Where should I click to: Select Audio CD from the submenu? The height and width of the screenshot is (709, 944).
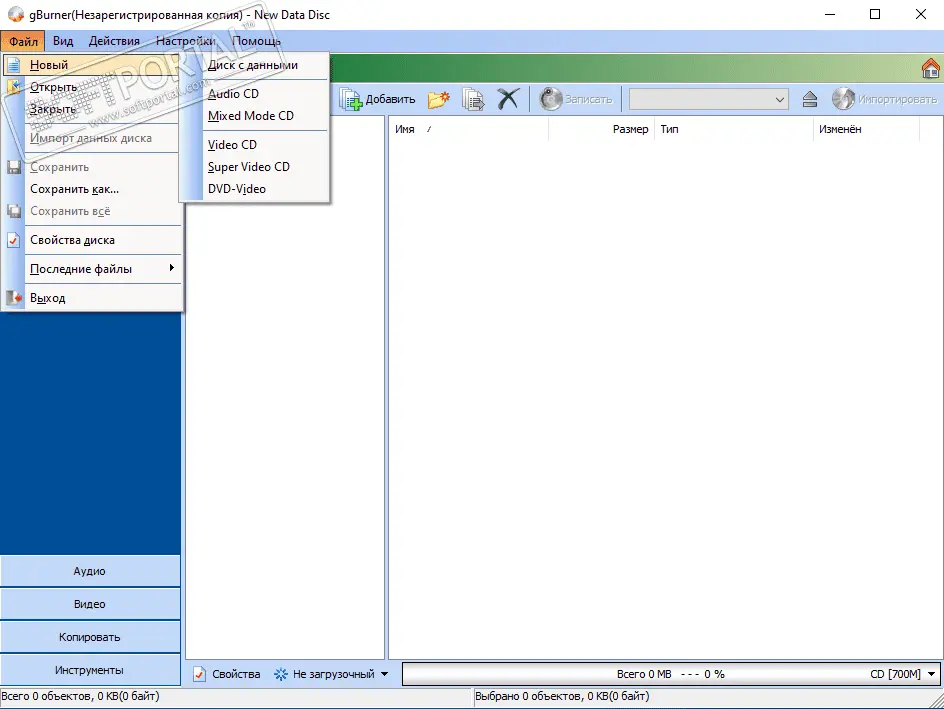(233, 94)
